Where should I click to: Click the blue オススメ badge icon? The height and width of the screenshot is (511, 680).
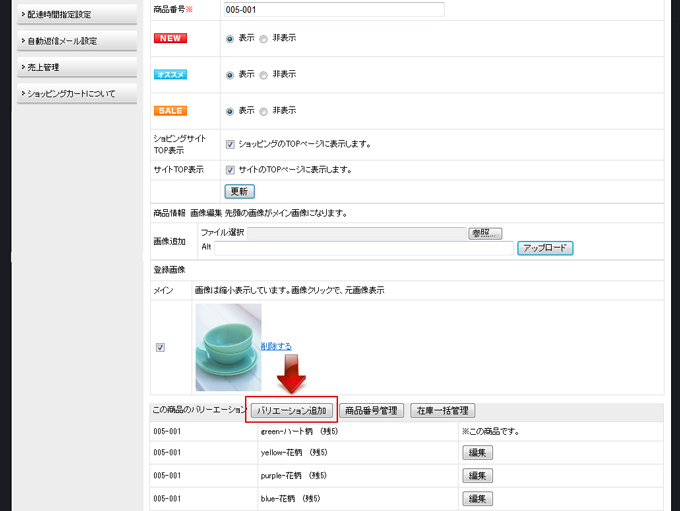[x=170, y=75]
